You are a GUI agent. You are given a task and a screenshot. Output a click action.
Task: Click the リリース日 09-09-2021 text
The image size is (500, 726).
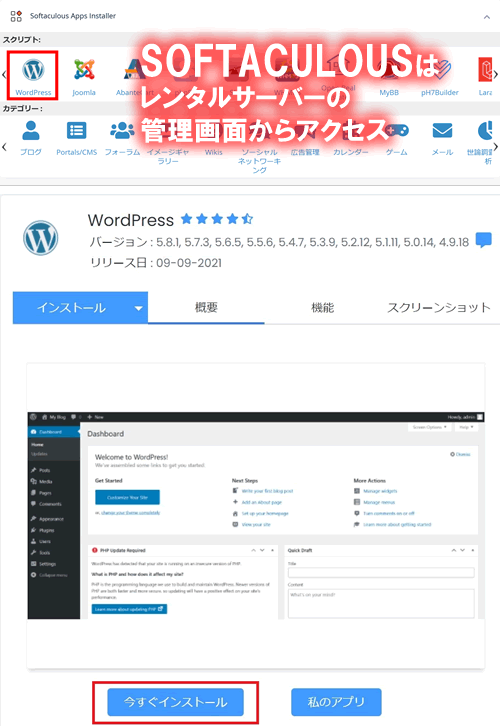coord(156,263)
